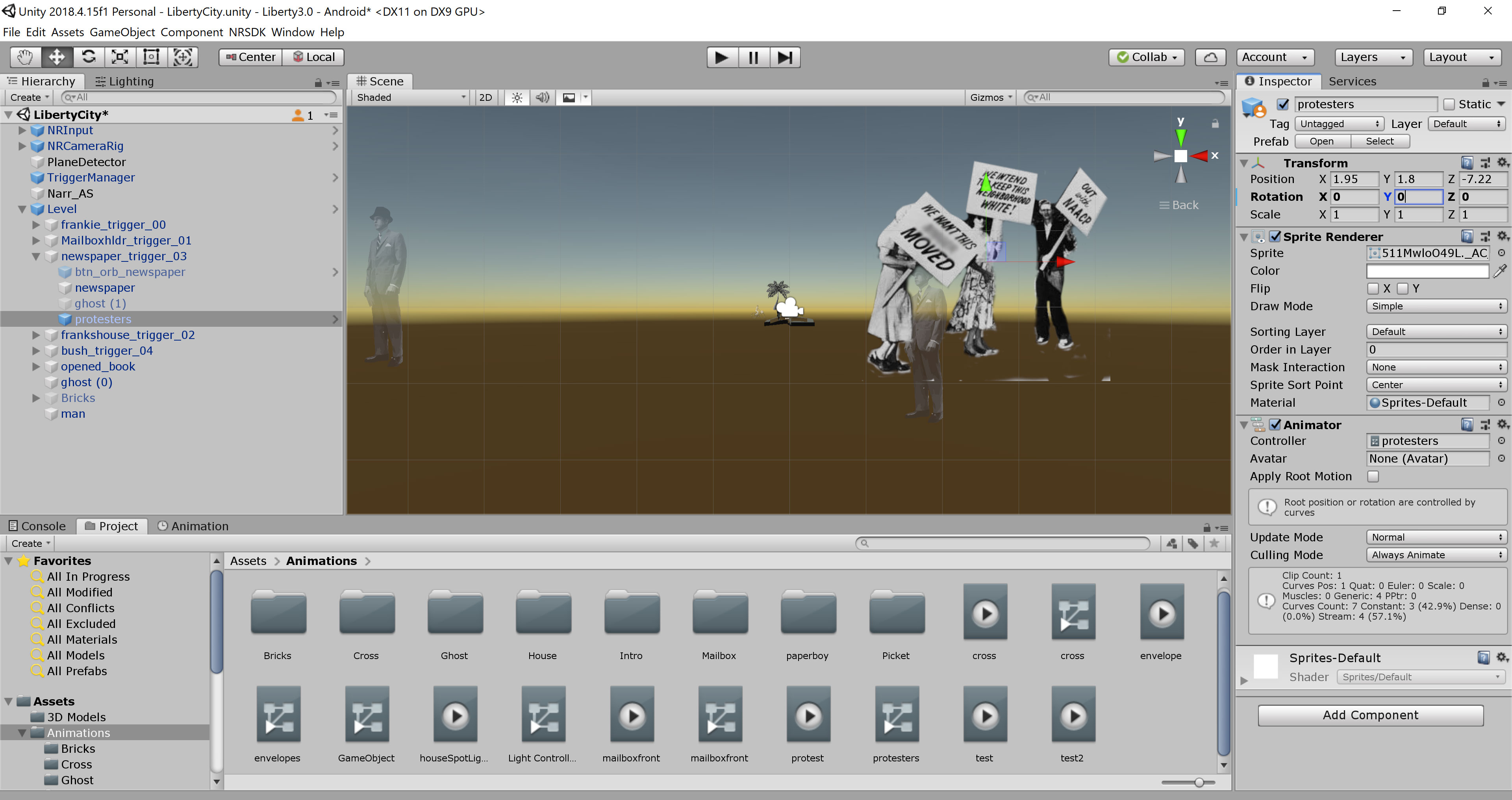Image resolution: width=1512 pixels, height=800 pixels.
Task: Disable the Sprite Renderer component checkbox
Action: pyautogui.click(x=1275, y=236)
